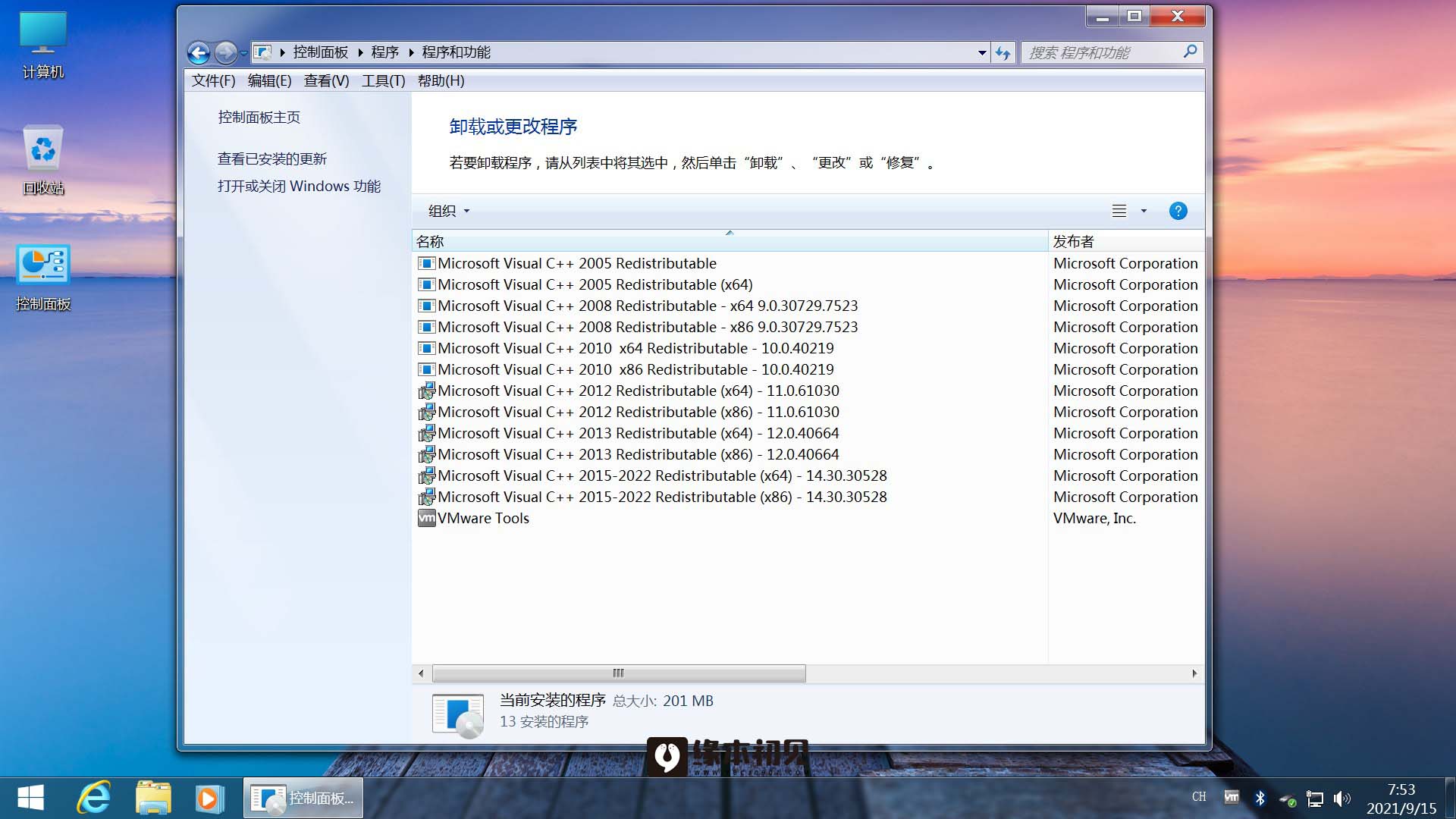Click the Back navigation arrow

point(199,52)
